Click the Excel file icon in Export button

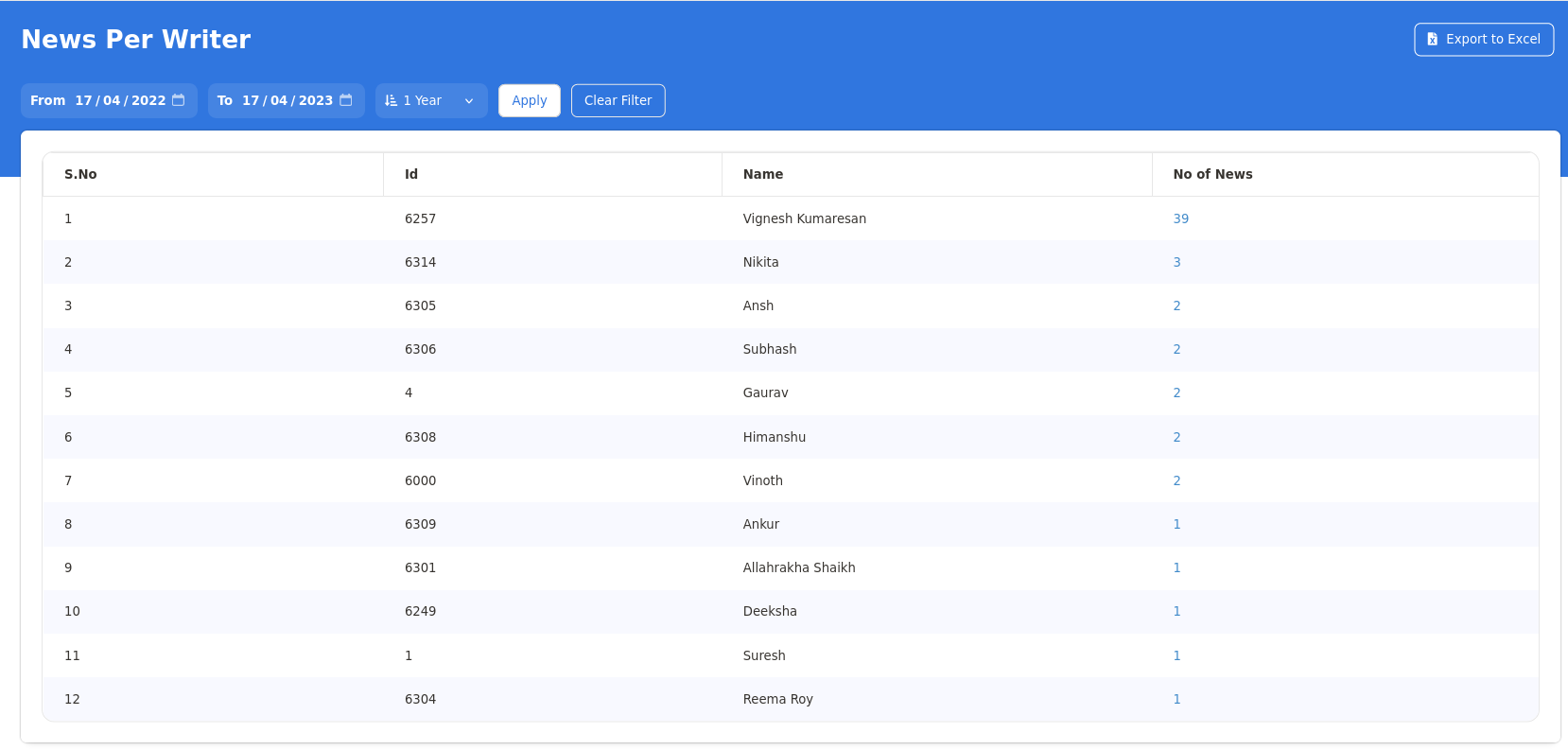(x=1432, y=39)
